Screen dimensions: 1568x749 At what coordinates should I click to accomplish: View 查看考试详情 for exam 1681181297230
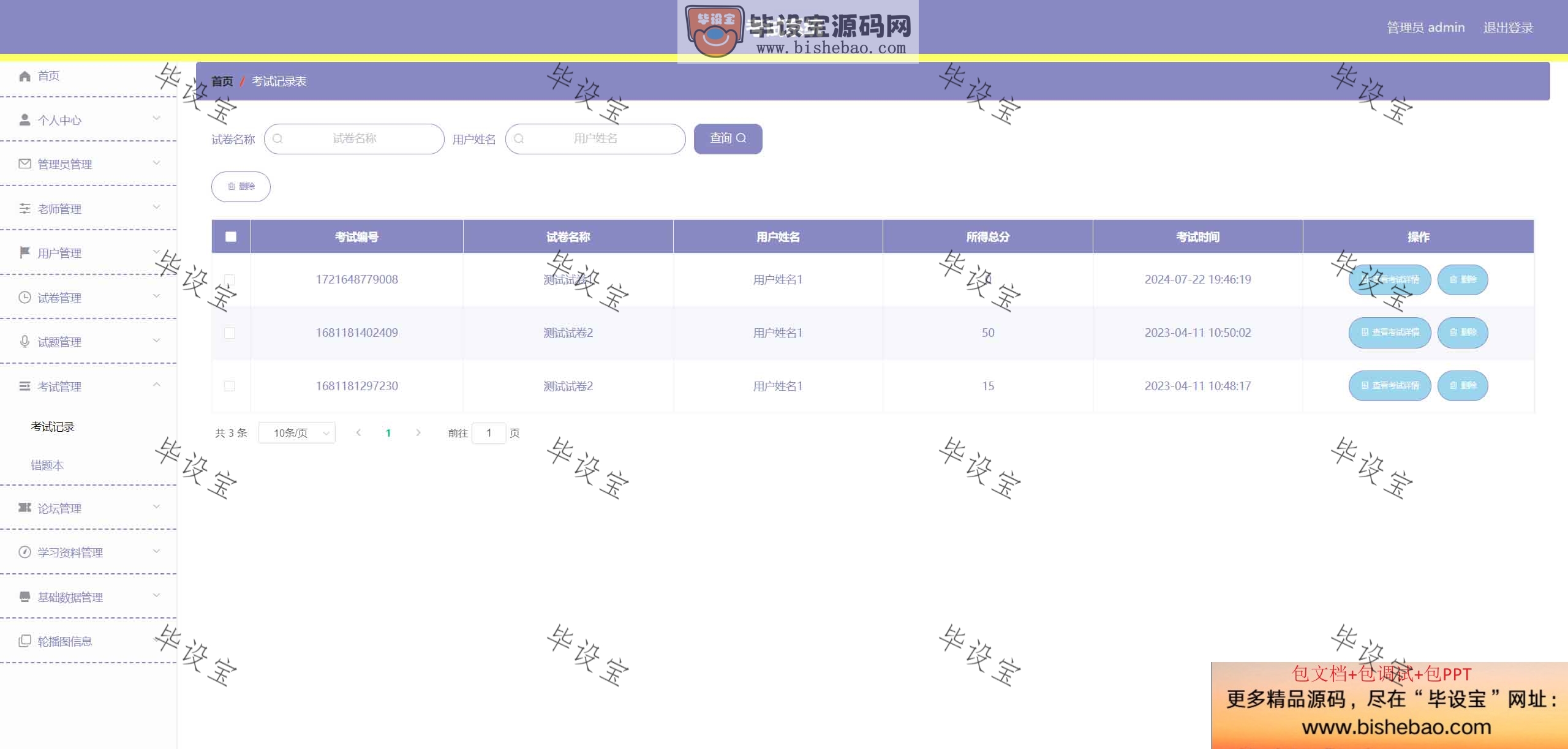click(1390, 386)
